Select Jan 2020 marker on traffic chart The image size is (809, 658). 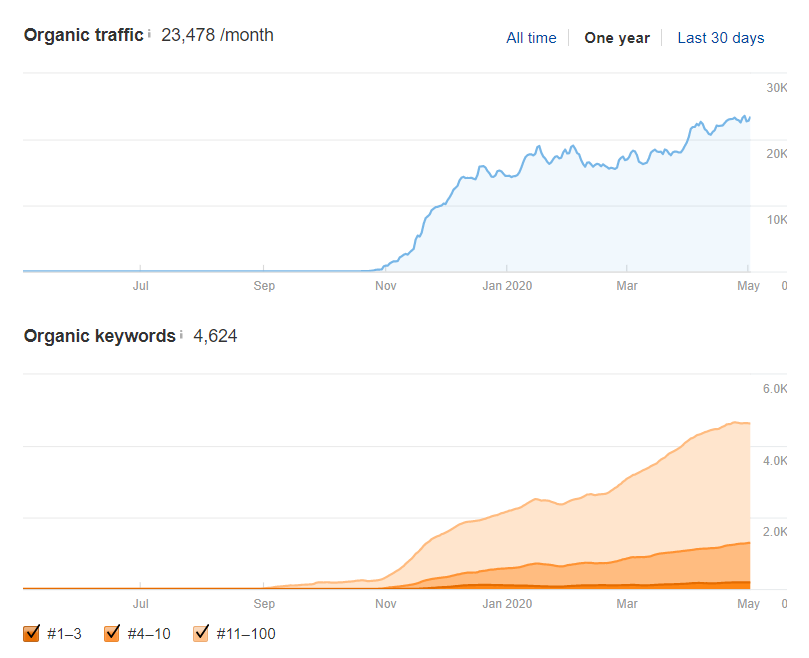pyautogui.click(x=507, y=285)
